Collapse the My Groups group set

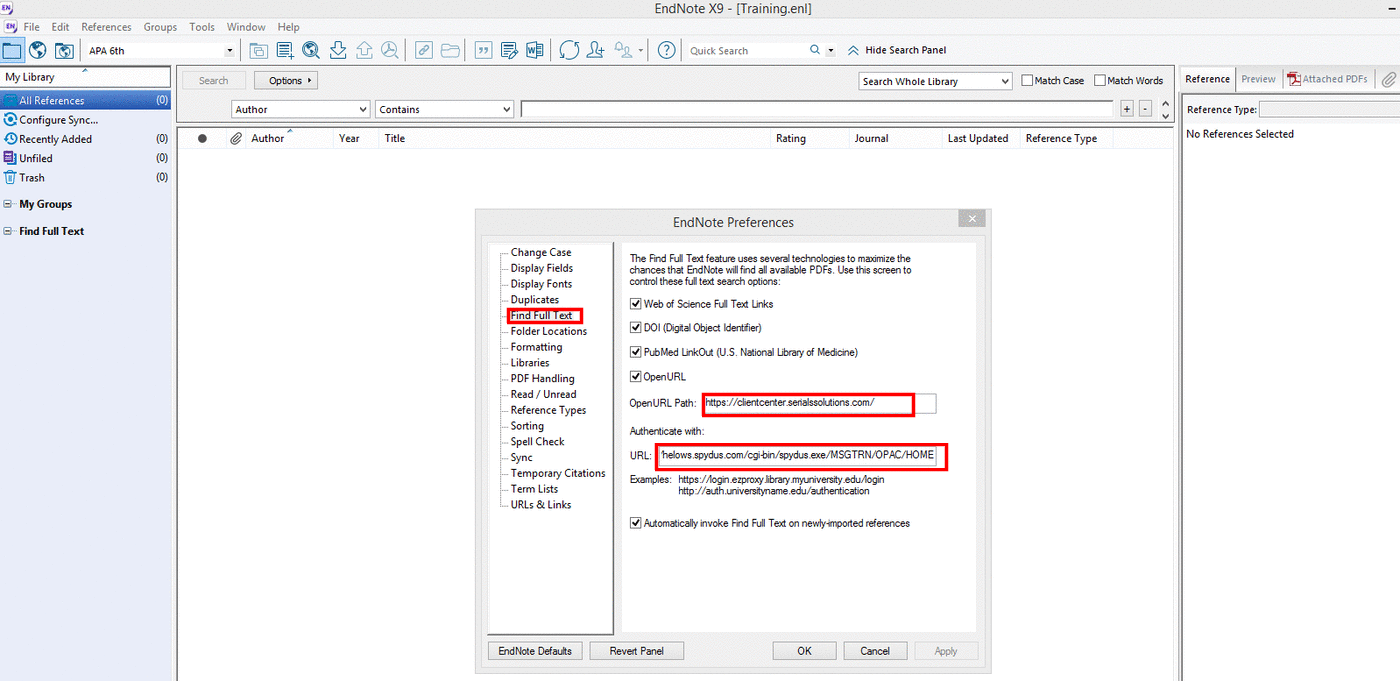point(9,204)
